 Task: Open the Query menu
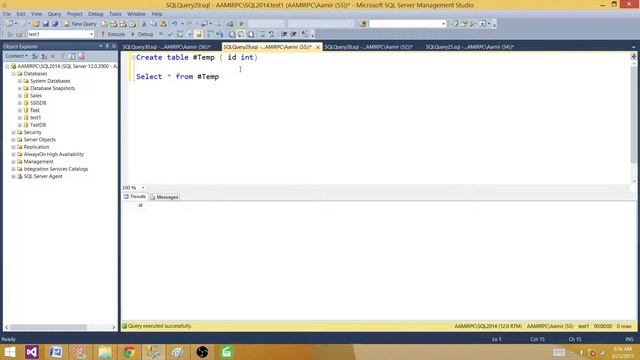click(54, 14)
